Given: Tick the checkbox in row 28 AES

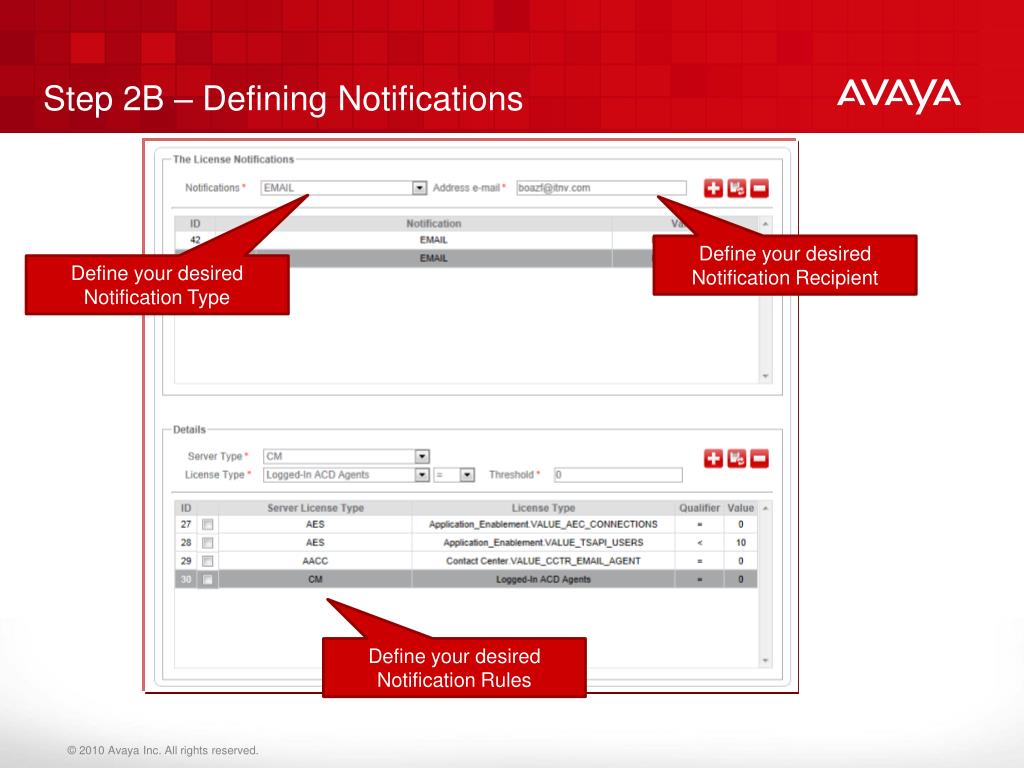Looking at the screenshot, I should tap(208, 543).
